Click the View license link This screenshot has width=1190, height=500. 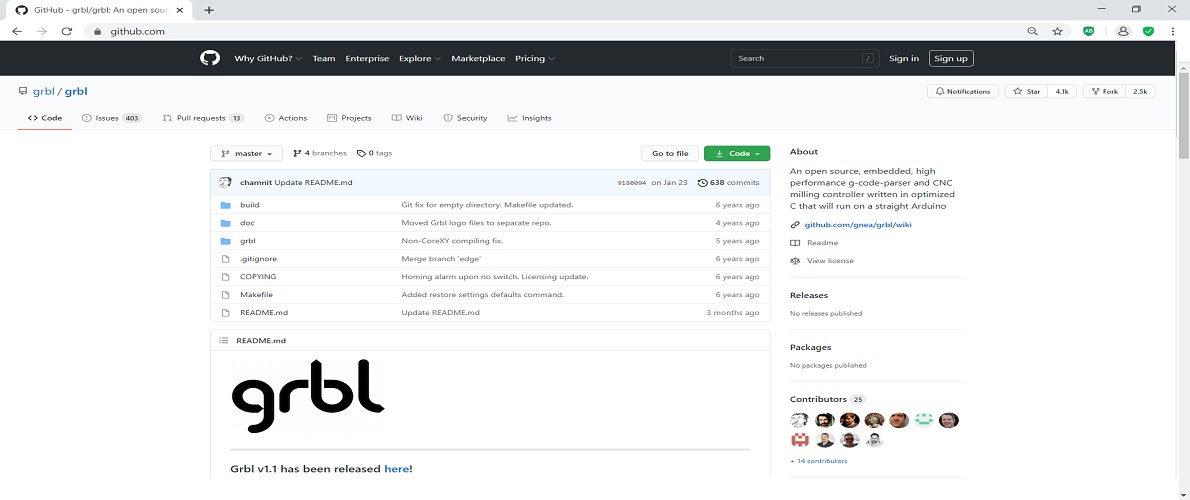point(822,260)
